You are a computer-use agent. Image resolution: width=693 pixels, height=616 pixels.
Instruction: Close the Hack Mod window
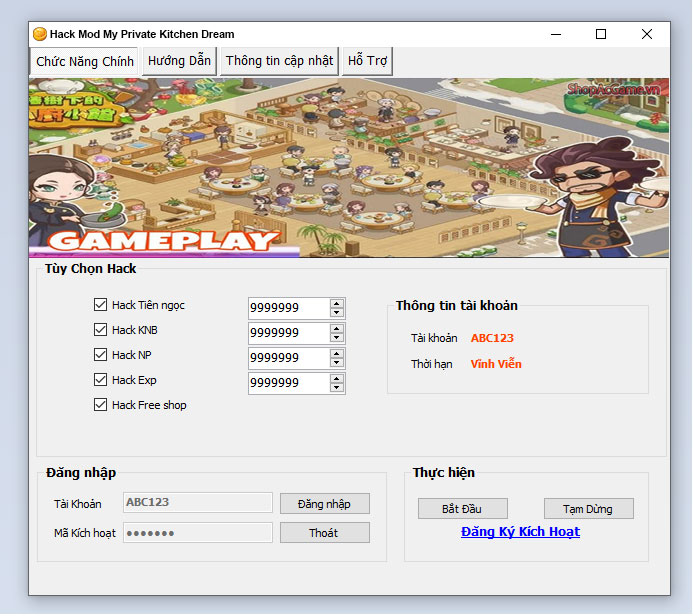(x=647, y=34)
